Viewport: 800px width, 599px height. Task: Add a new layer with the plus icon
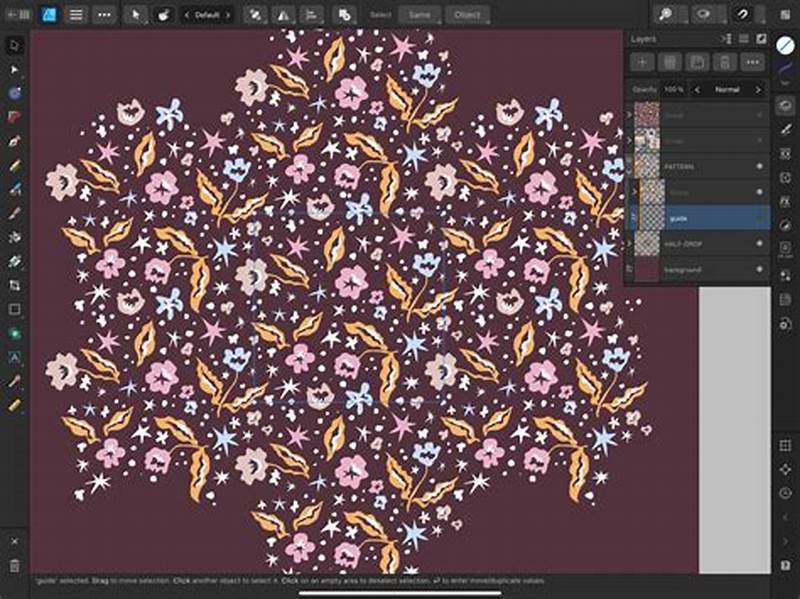coord(641,61)
